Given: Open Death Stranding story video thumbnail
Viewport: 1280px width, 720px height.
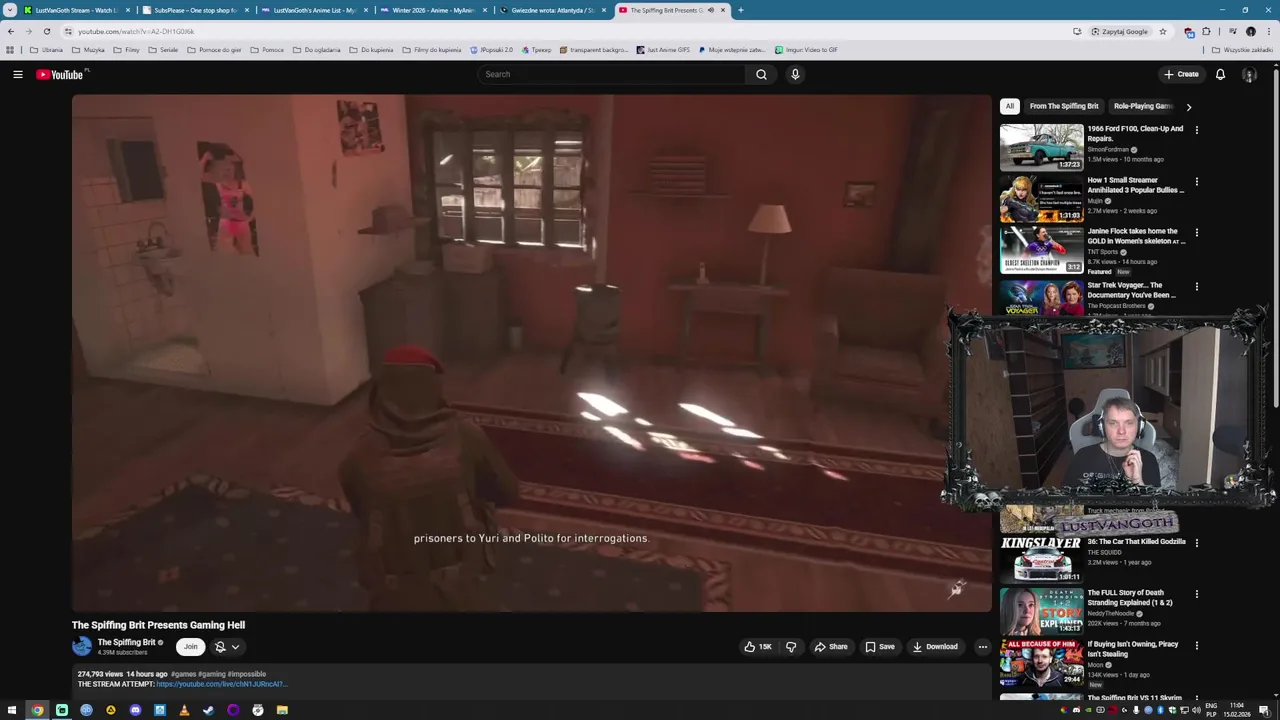Looking at the screenshot, I should point(1041,611).
